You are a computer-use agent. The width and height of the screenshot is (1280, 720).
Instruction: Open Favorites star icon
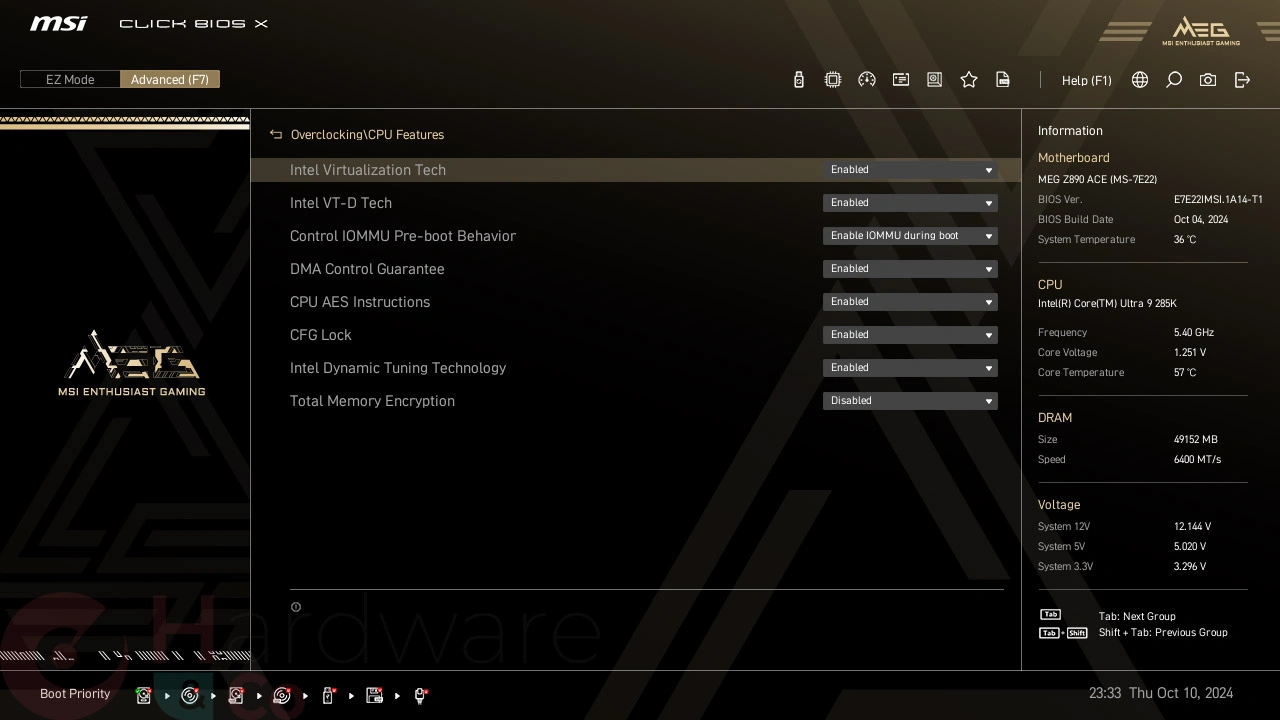969,80
